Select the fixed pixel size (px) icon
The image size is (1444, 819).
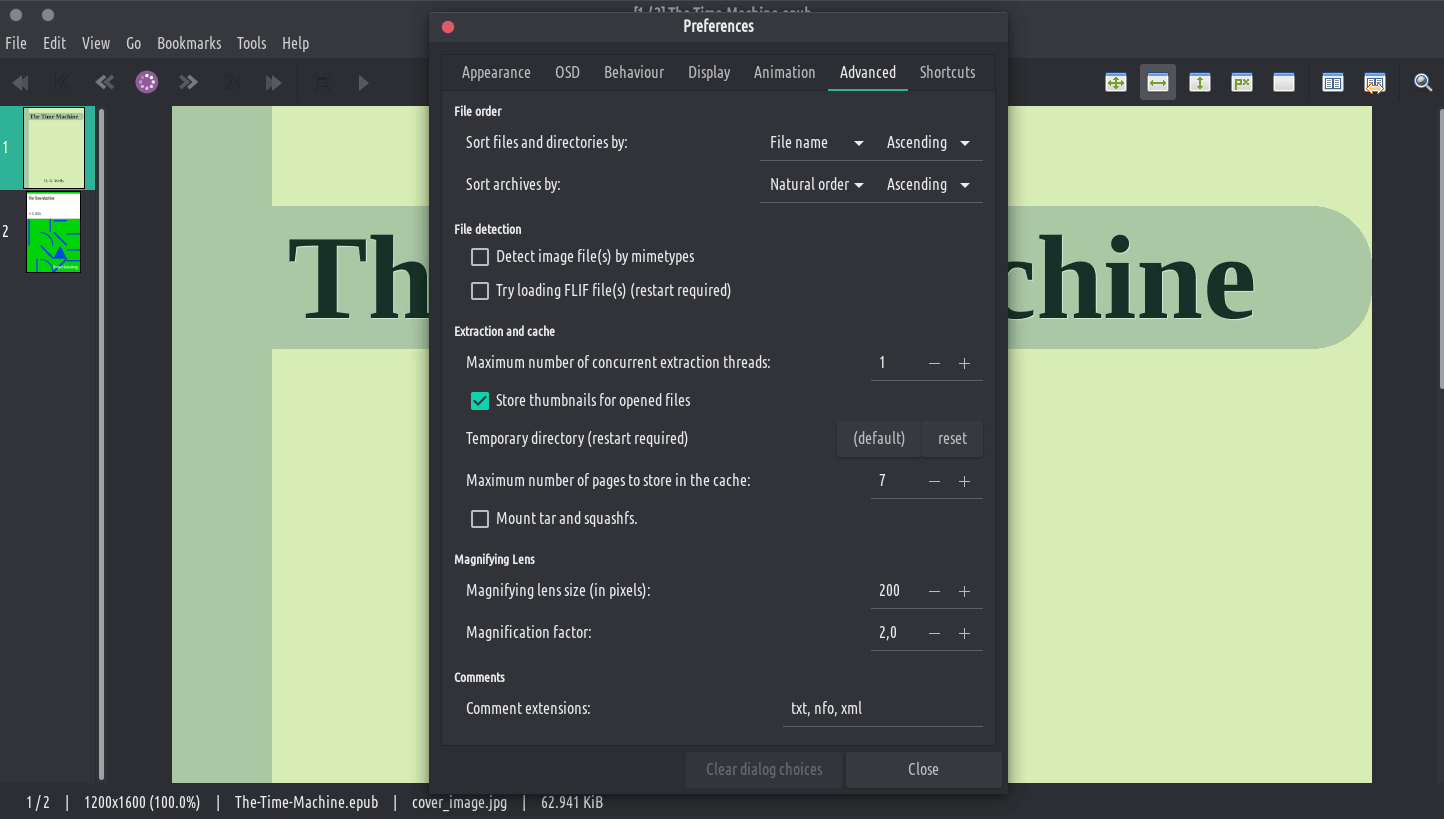click(1242, 83)
